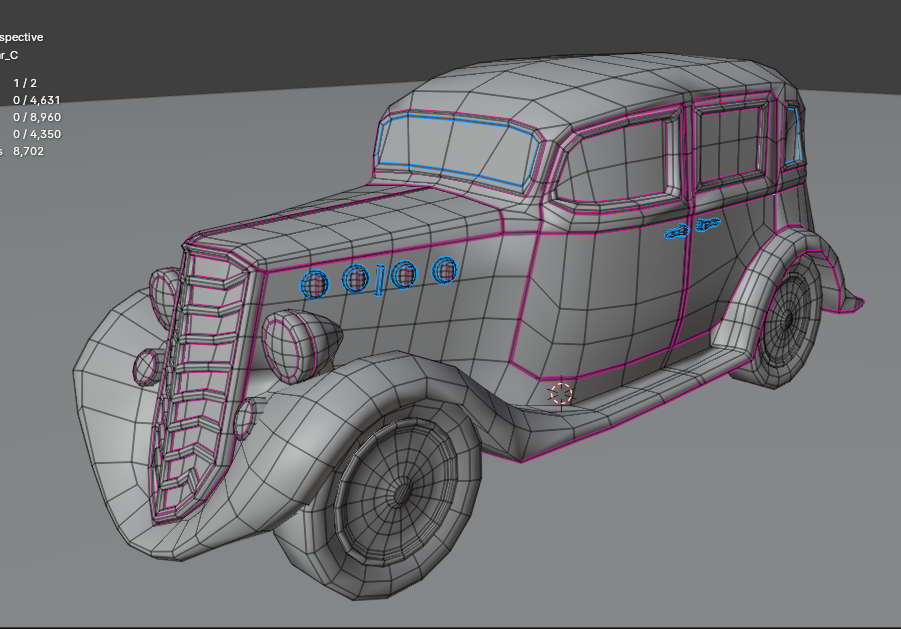This screenshot has height=629, width=901.
Task: Click the 8,702 triangle count text
Action: 28,151
